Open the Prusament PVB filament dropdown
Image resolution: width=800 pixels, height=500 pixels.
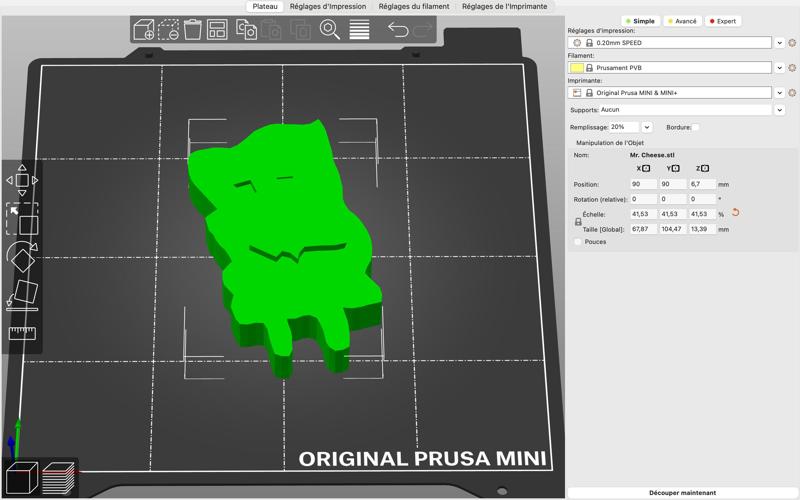click(779, 68)
